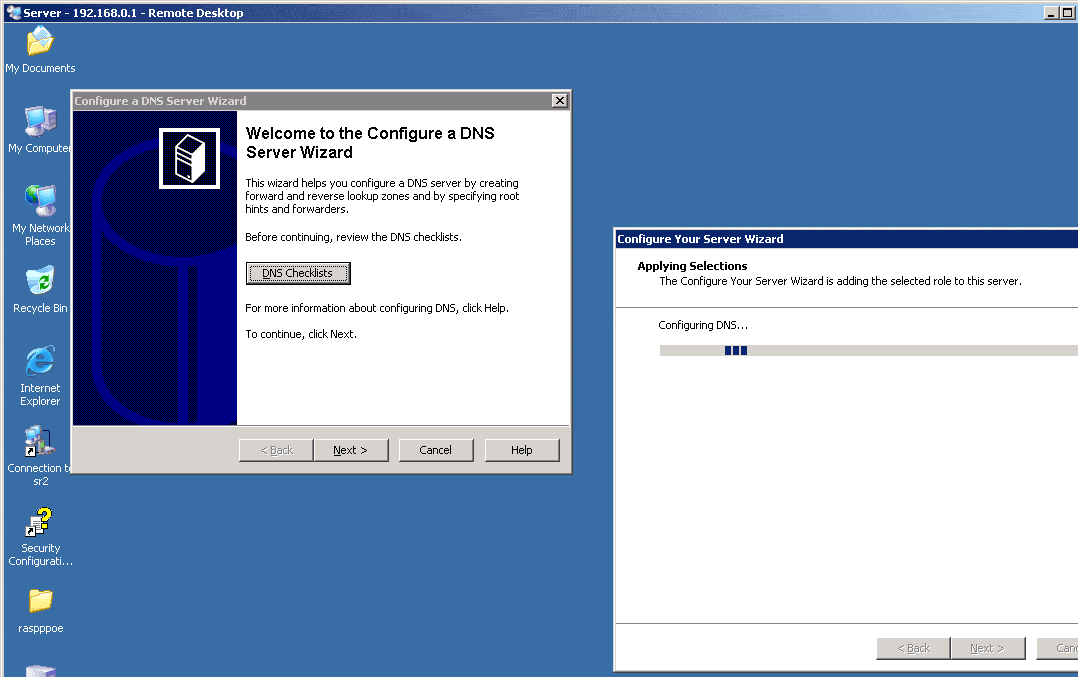Click Back in Configure Your Server Wizard
This screenshot has width=1078, height=677.
pyautogui.click(x=913, y=648)
